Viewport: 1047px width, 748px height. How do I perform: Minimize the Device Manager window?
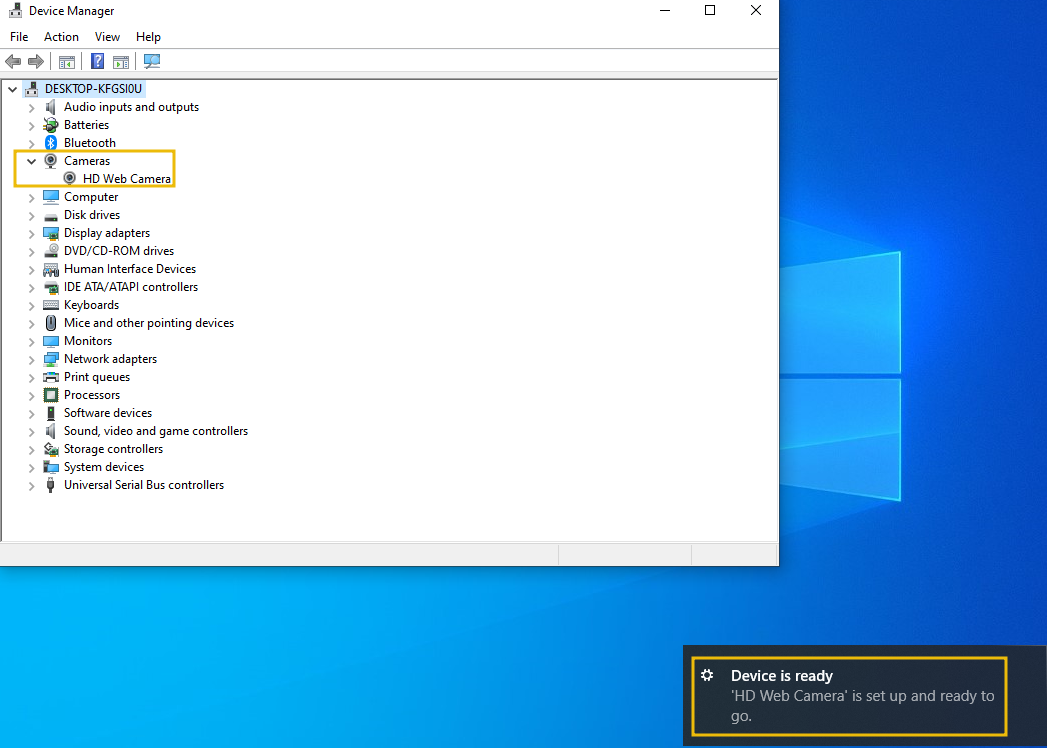(x=665, y=10)
